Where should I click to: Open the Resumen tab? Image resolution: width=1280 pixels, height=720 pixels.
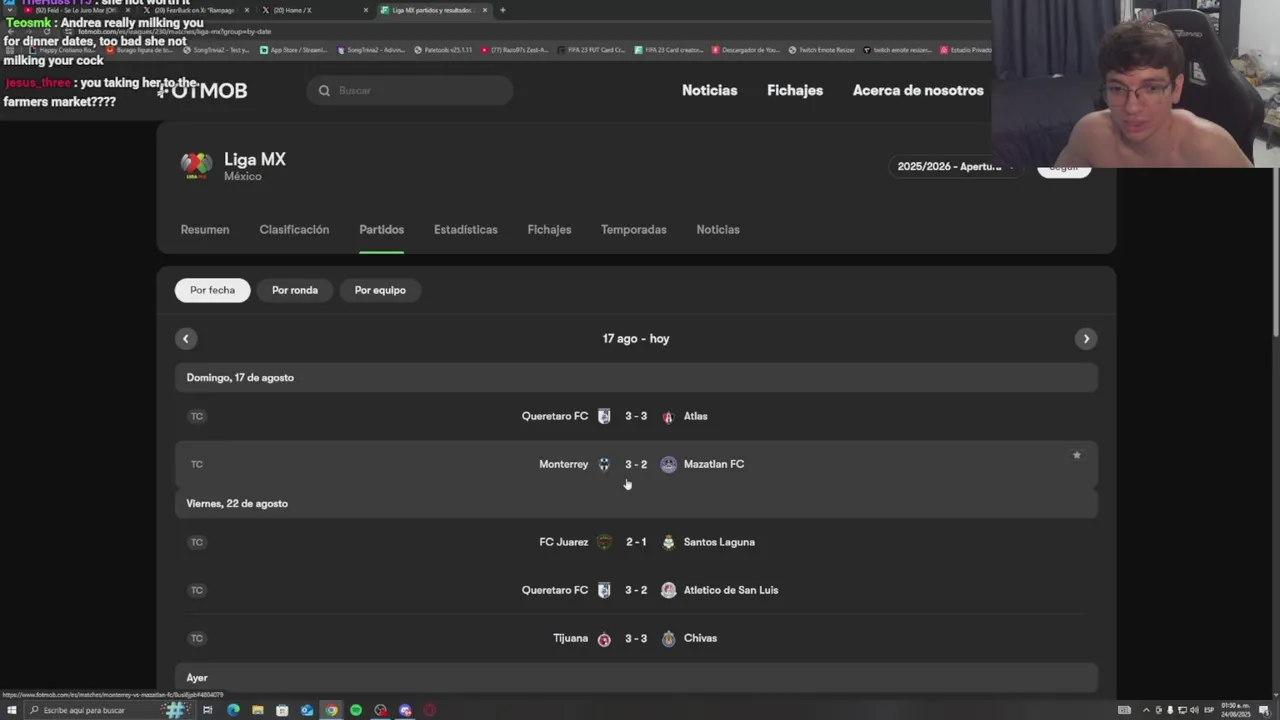[x=205, y=230]
